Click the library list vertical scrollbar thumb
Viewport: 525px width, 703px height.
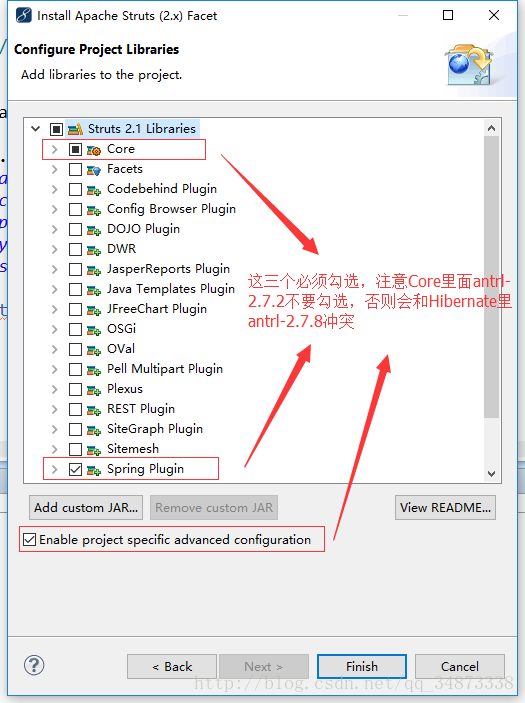pyautogui.click(x=491, y=277)
